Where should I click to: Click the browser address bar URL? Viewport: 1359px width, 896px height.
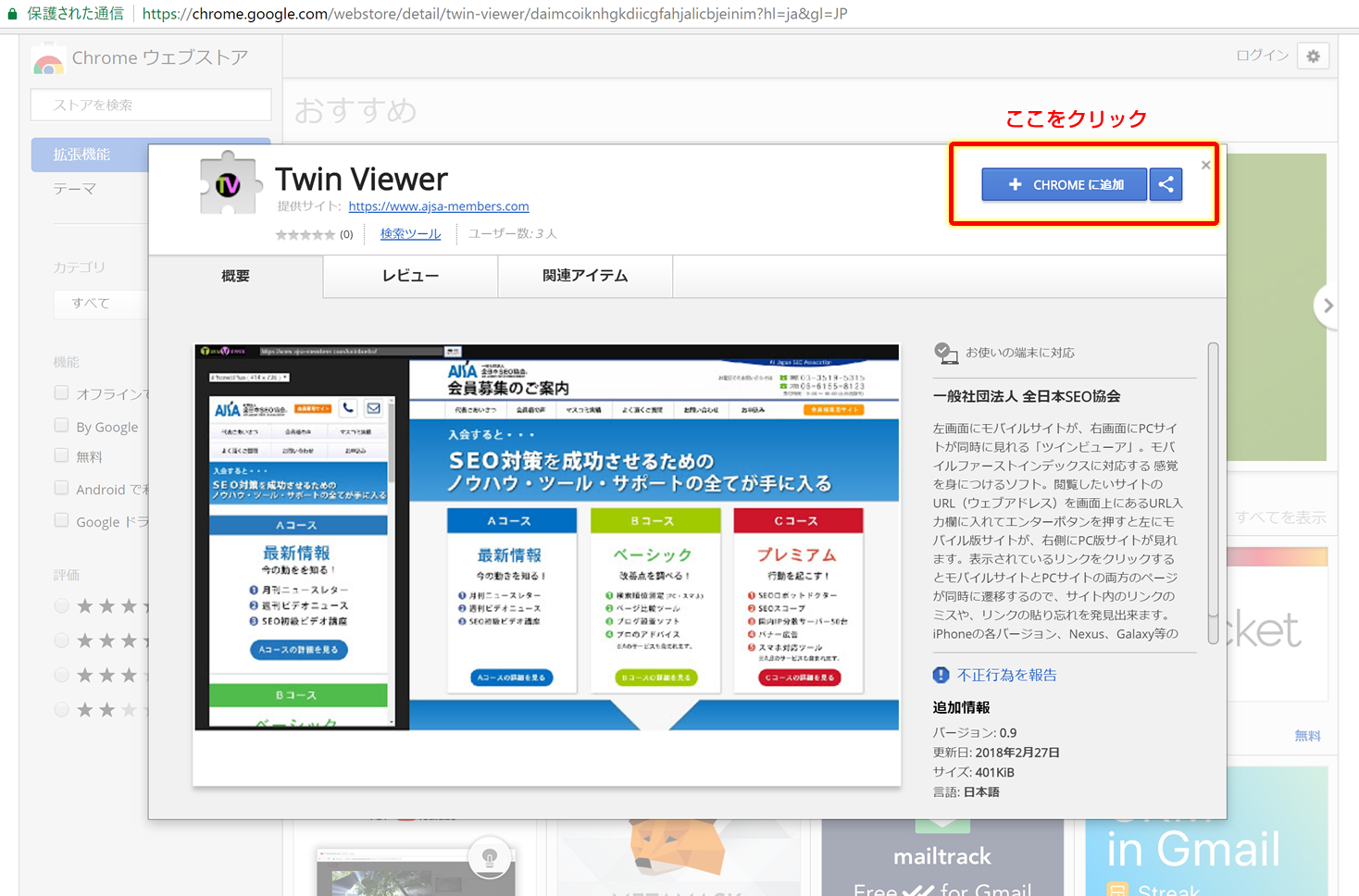494,14
